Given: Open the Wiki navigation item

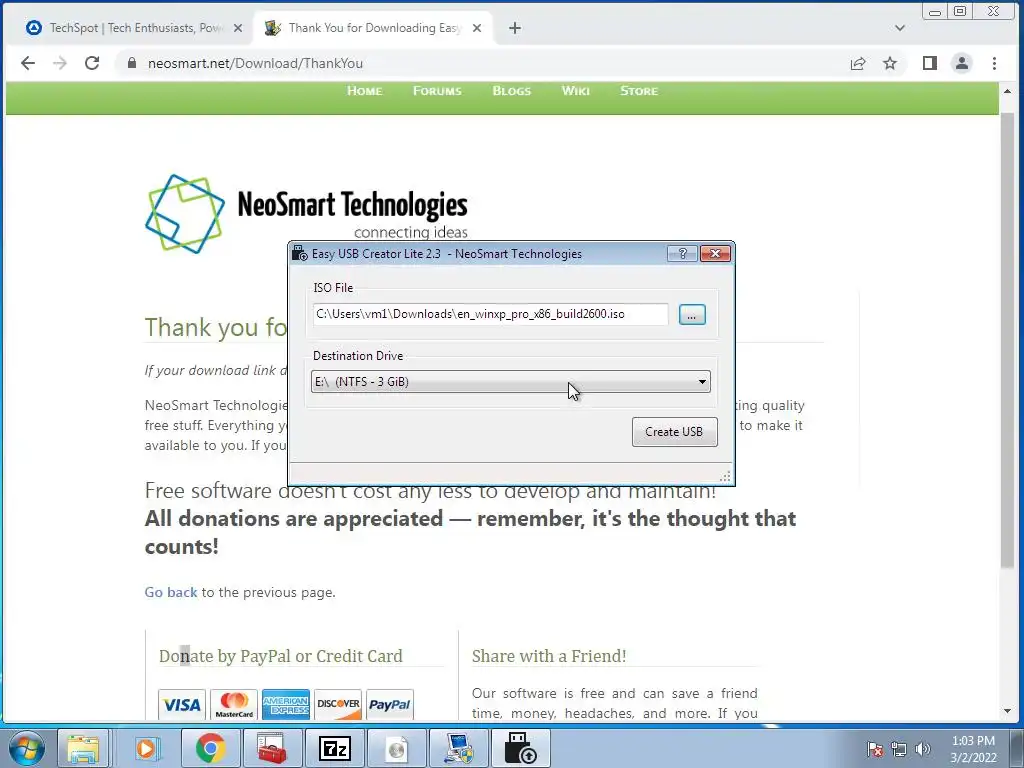Looking at the screenshot, I should [575, 91].
